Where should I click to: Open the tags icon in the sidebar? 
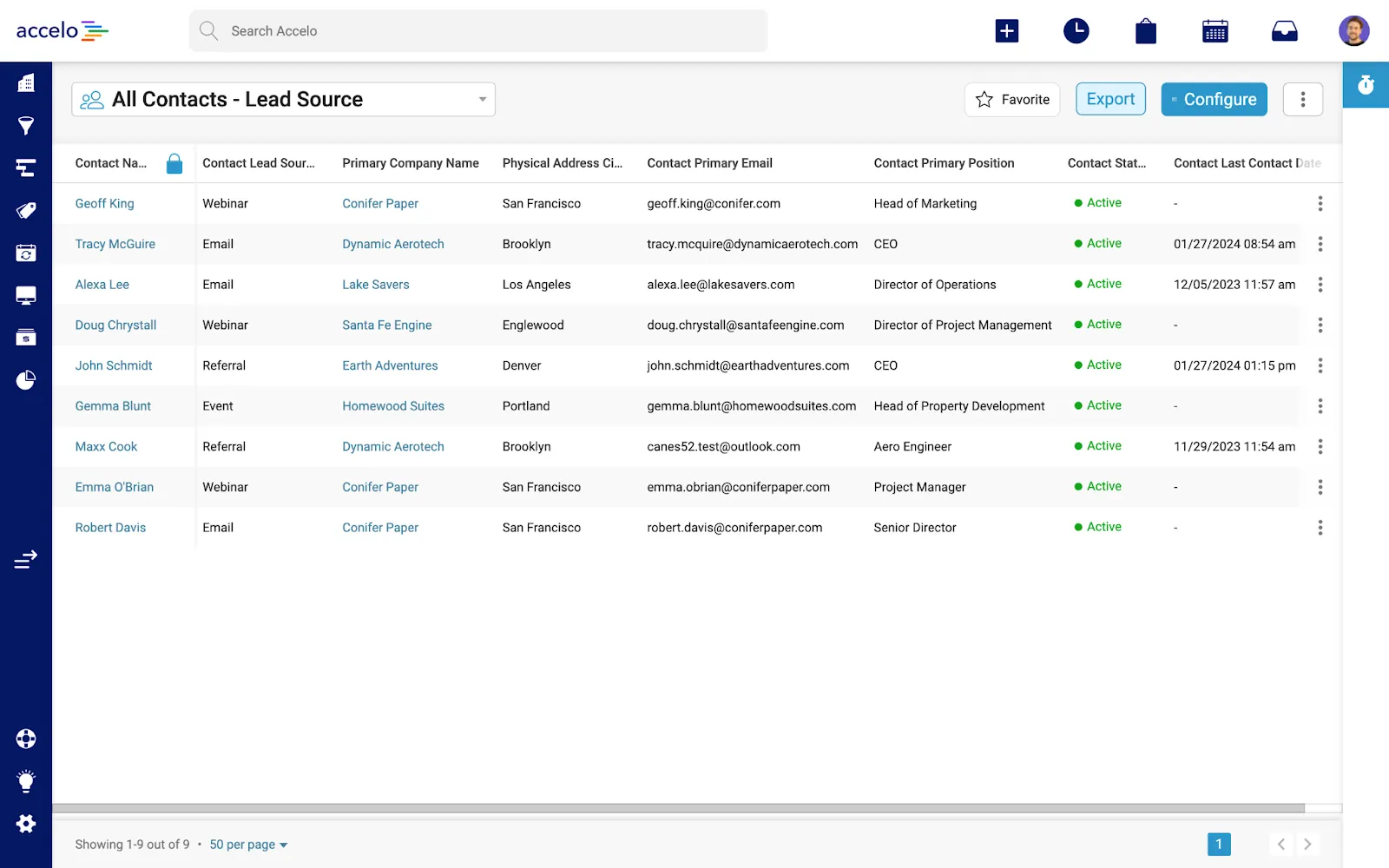tap(26, 210)
